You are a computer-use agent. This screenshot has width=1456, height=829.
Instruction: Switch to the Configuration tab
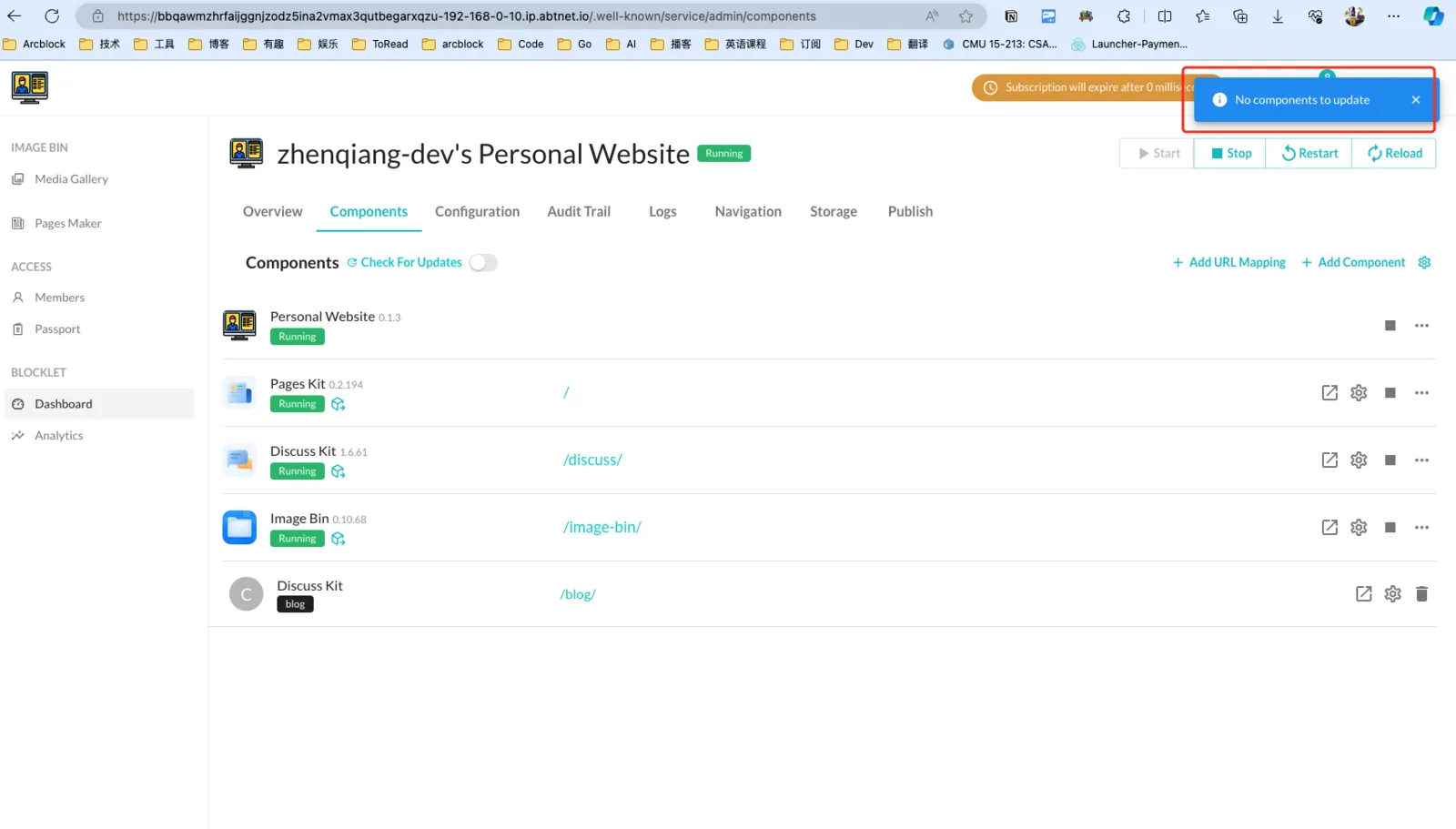pyautogui.click(x=477, y=212)
